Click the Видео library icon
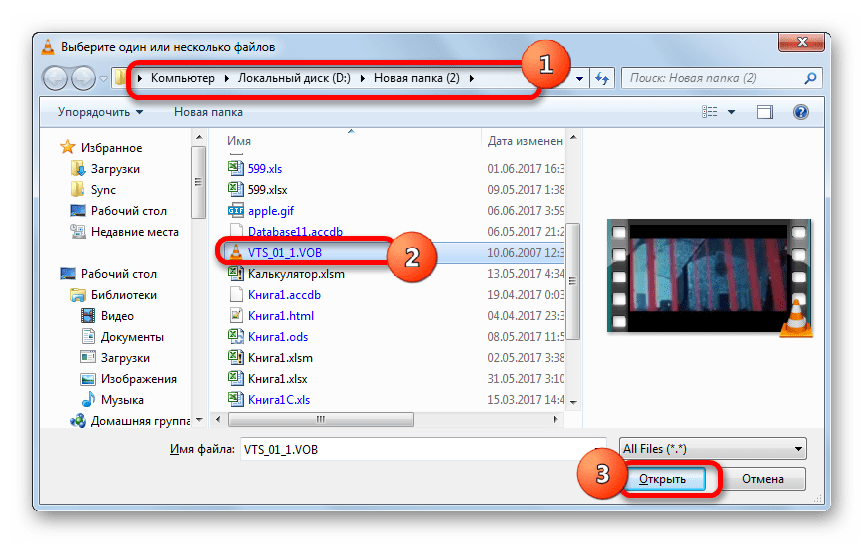864x544 pixels. click(x=88, y=315)
